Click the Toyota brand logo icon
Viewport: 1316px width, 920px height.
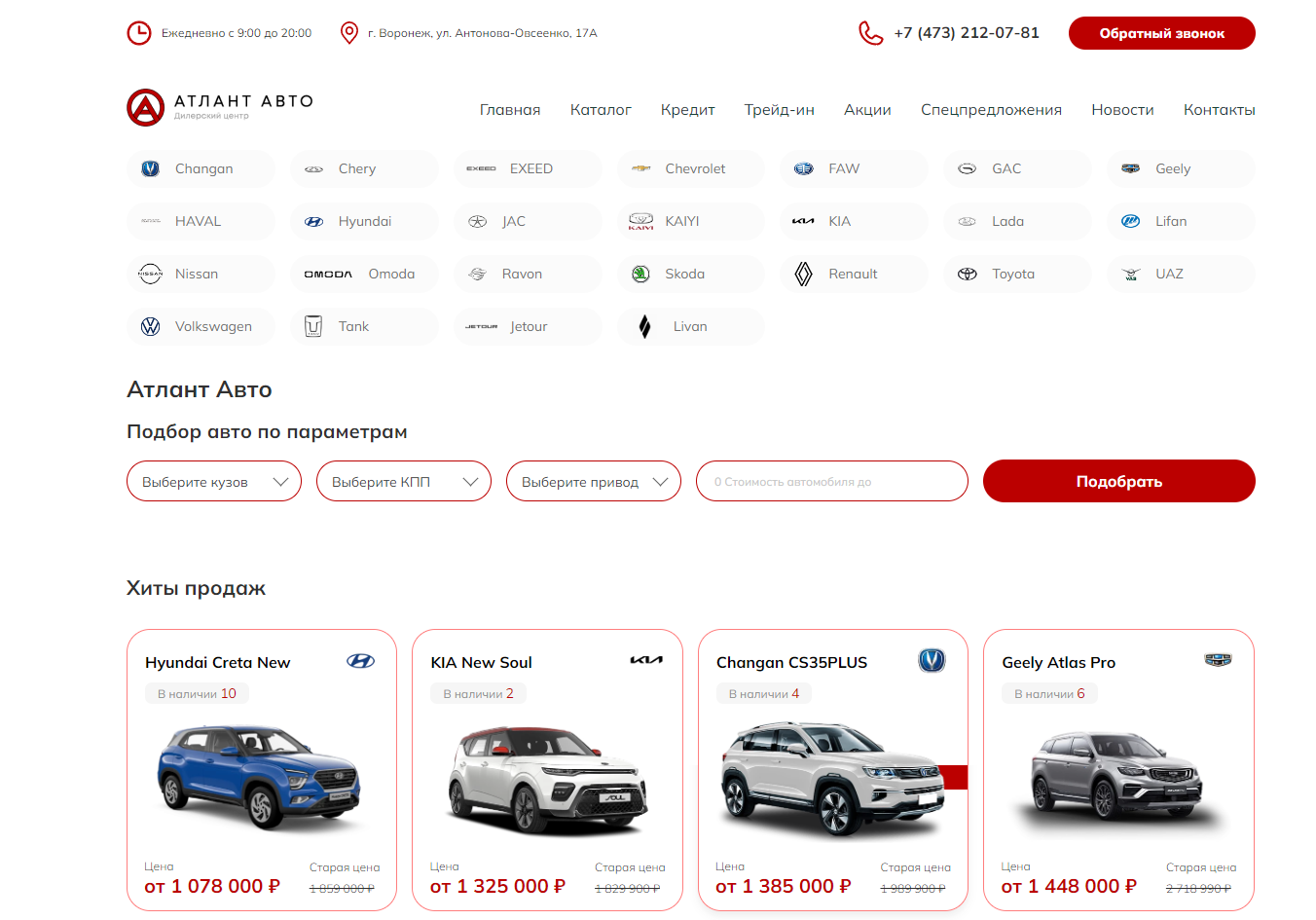[967, 274]
